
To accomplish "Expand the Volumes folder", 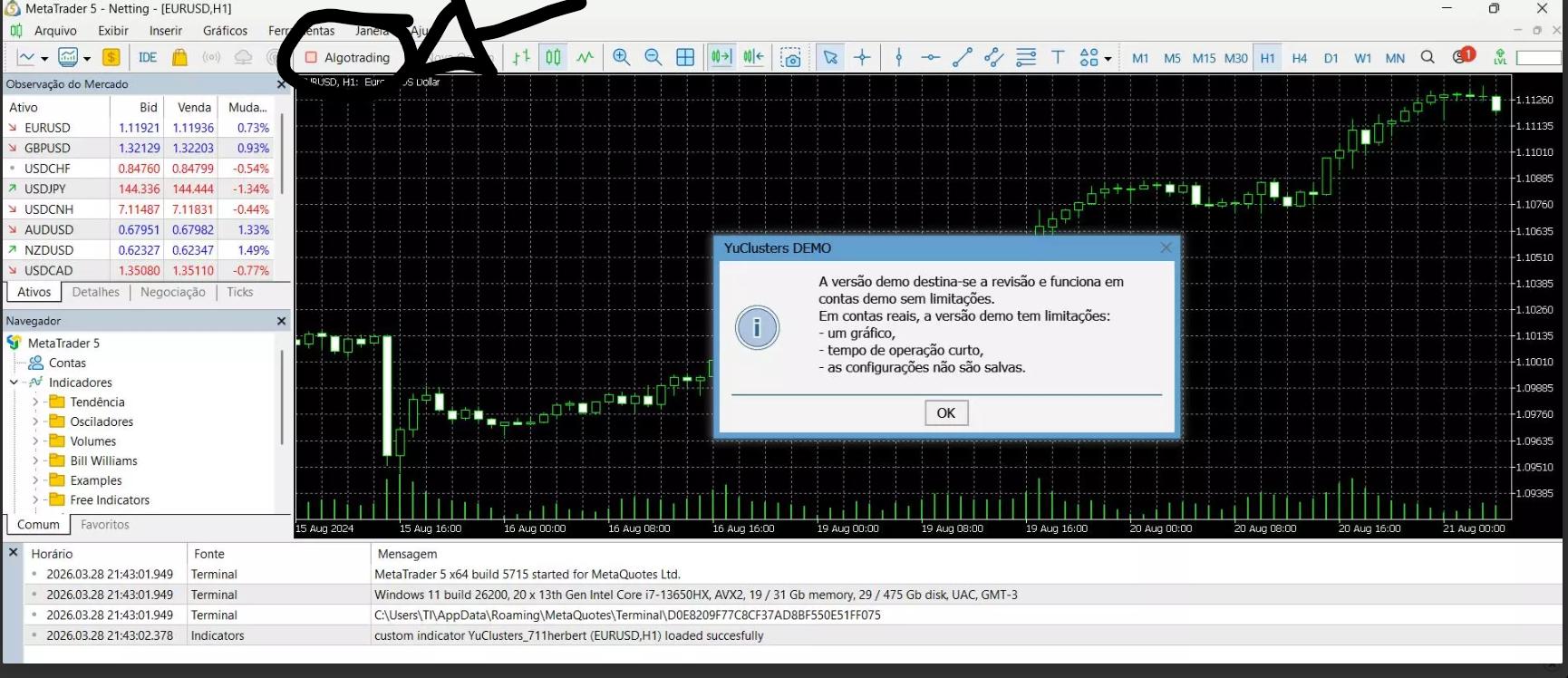I will (35, 441).
